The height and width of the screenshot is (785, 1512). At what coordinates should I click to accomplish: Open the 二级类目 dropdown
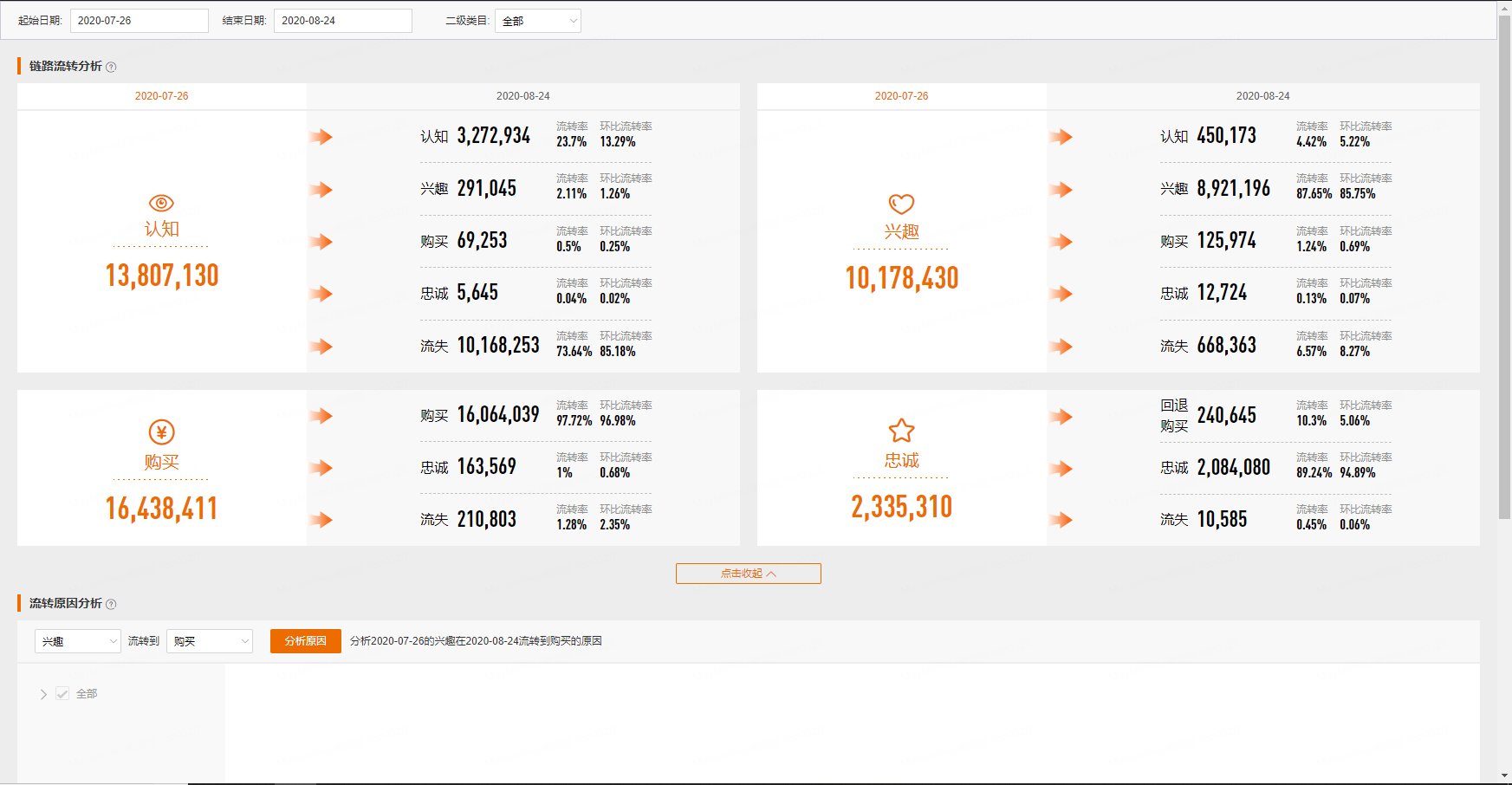point(537,21)
